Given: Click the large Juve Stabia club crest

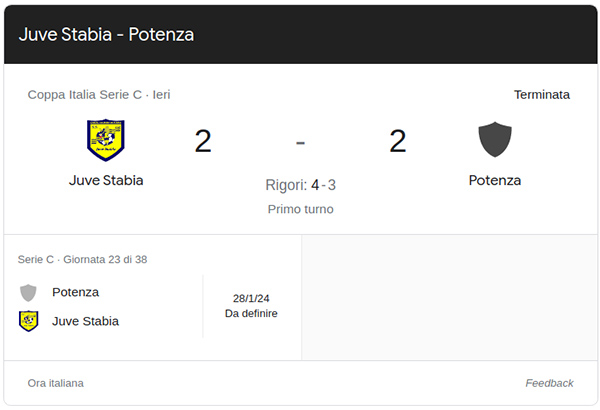Looking at the screenshot, I should coord(105,140).
